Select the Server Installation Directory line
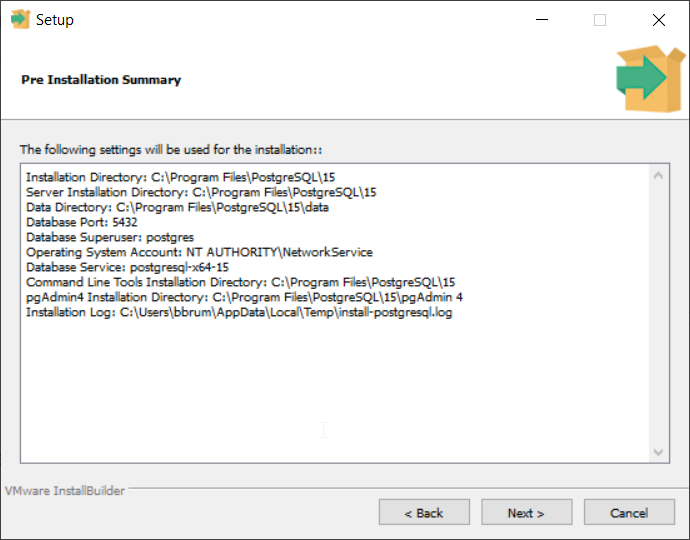The image size is (690, 540). coord(201,192)
